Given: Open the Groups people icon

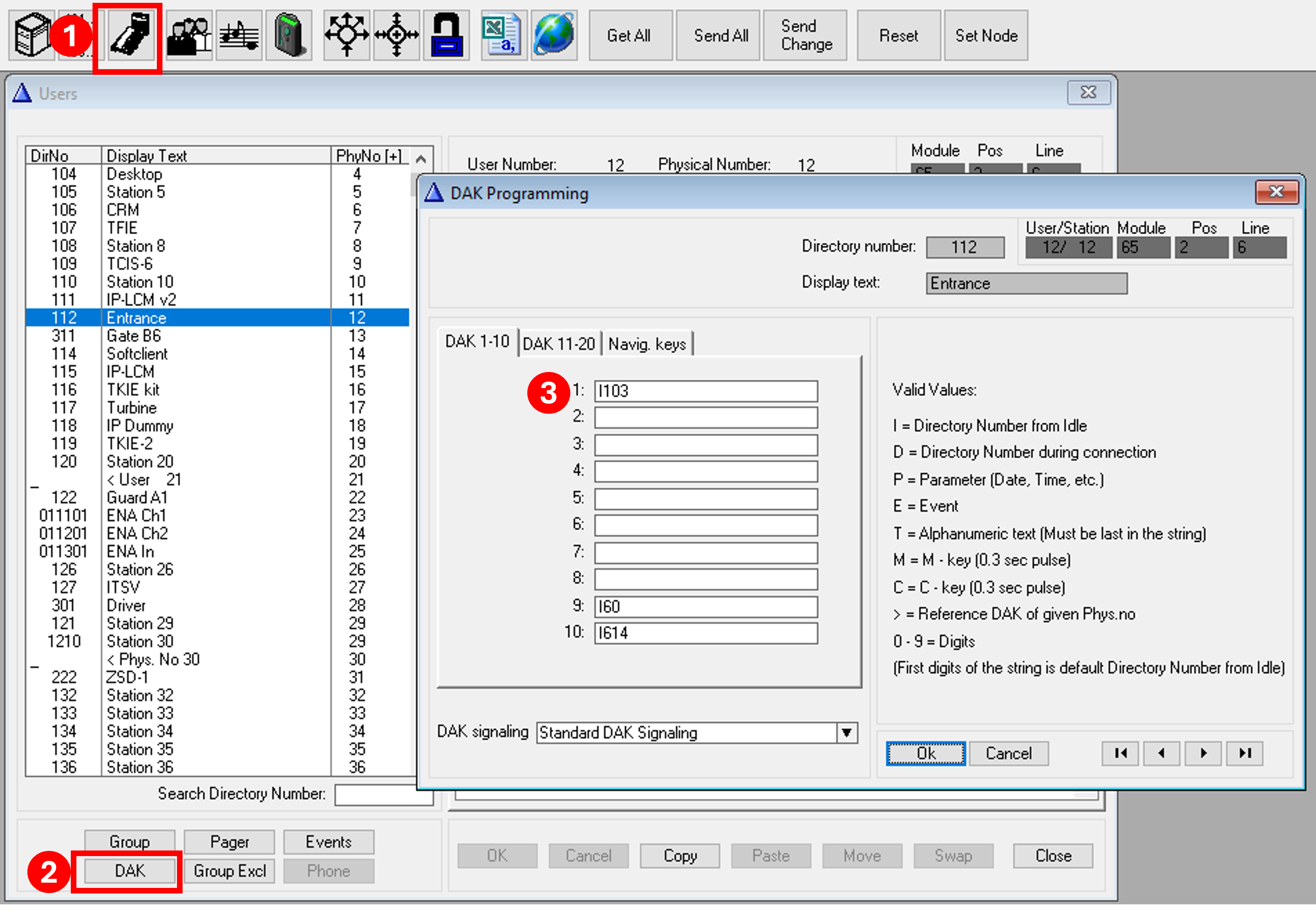Looking at the screenshot, I should pos(189,35).
